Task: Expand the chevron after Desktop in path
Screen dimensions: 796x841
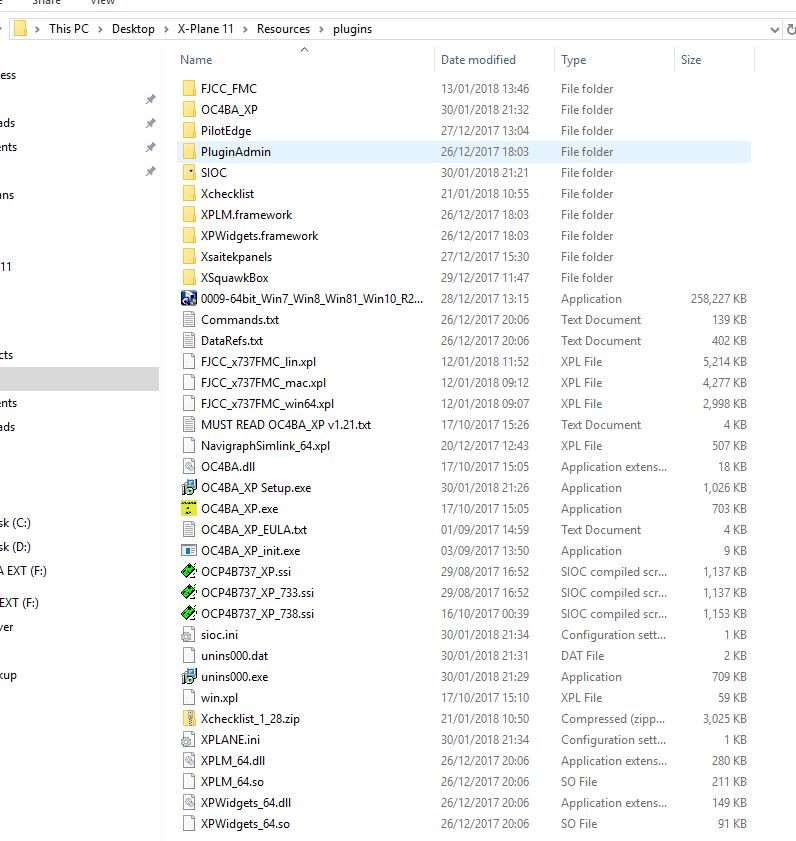Action: point(166,29)
